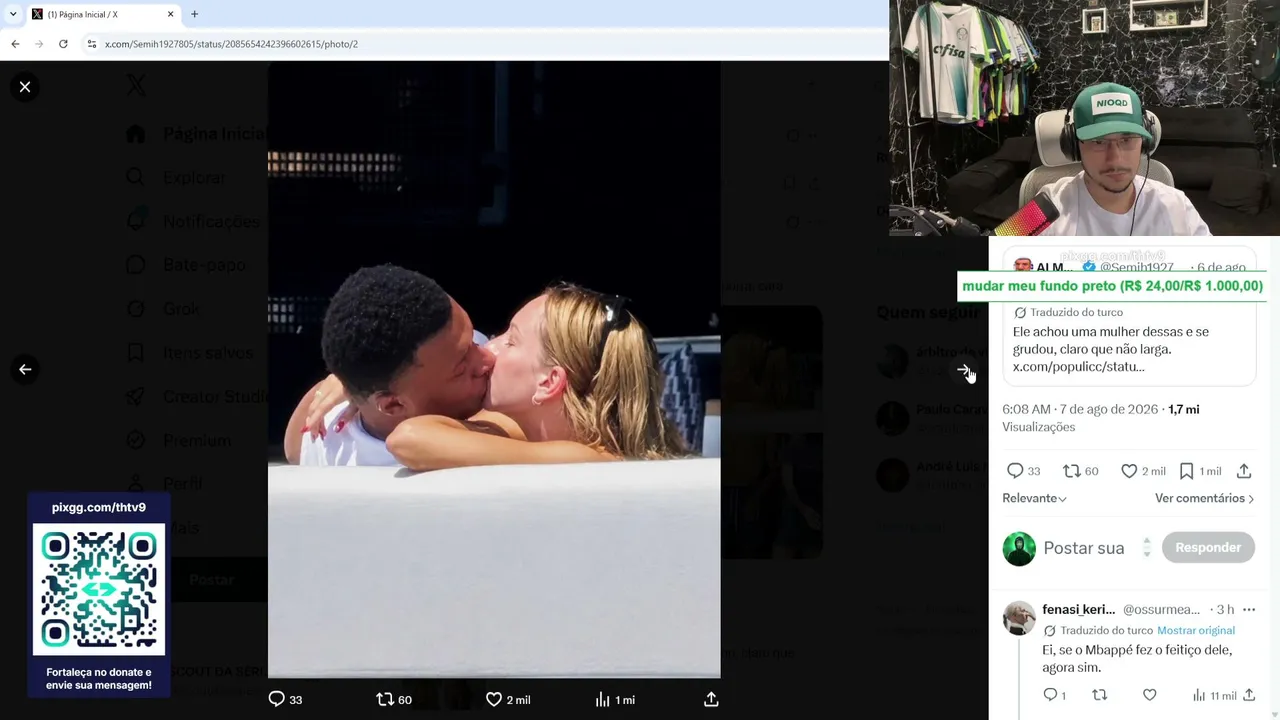Open fenasi_keri username link
1280x720 pixels.
[1078, 610]
